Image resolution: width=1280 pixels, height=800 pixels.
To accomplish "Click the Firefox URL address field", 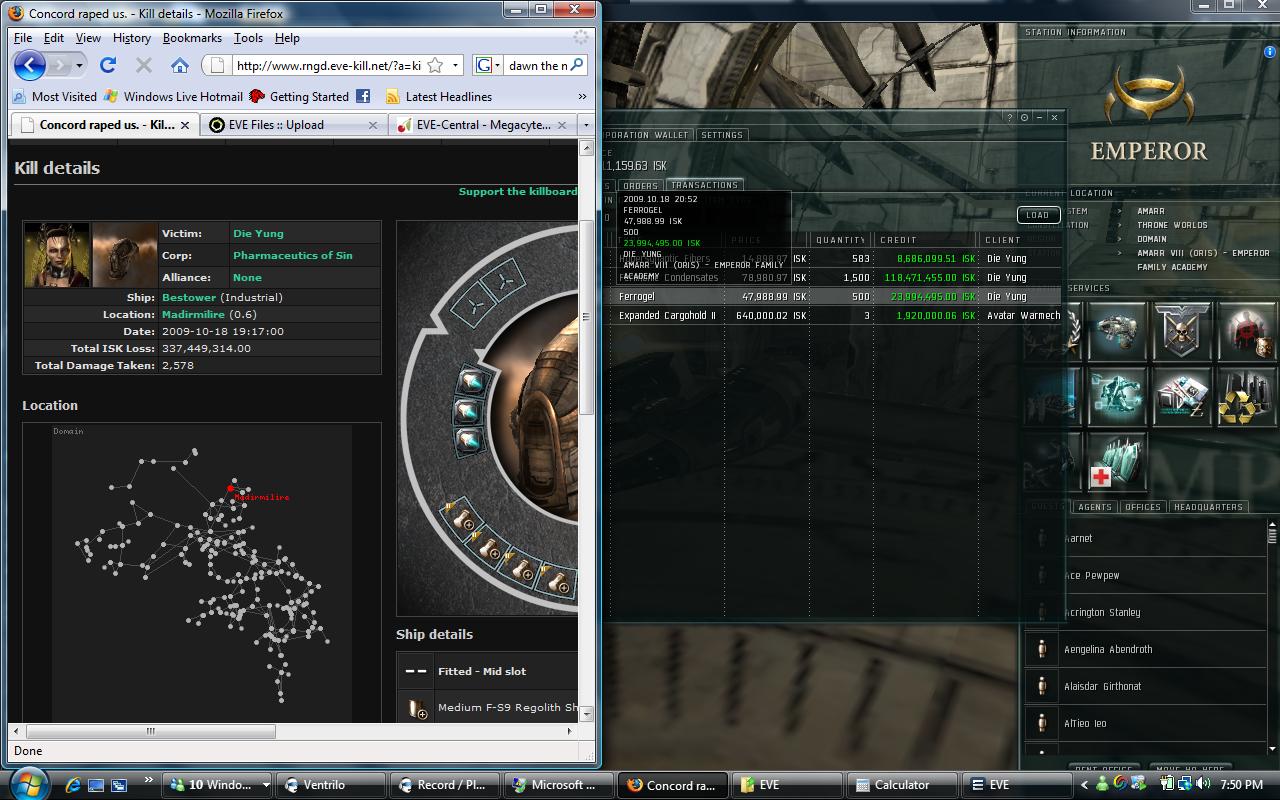I will pyautogui.click(x=328, y=66).
